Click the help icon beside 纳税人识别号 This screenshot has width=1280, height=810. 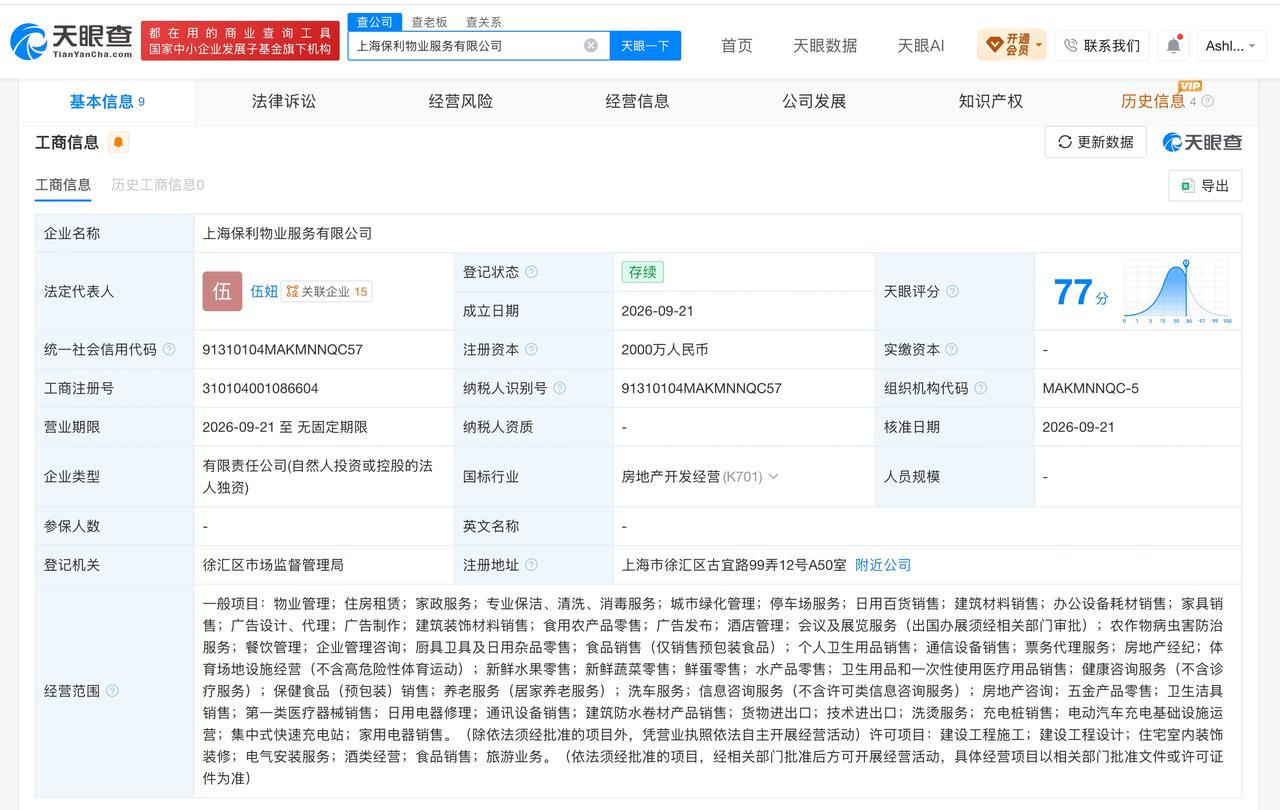tap(559, 388)
